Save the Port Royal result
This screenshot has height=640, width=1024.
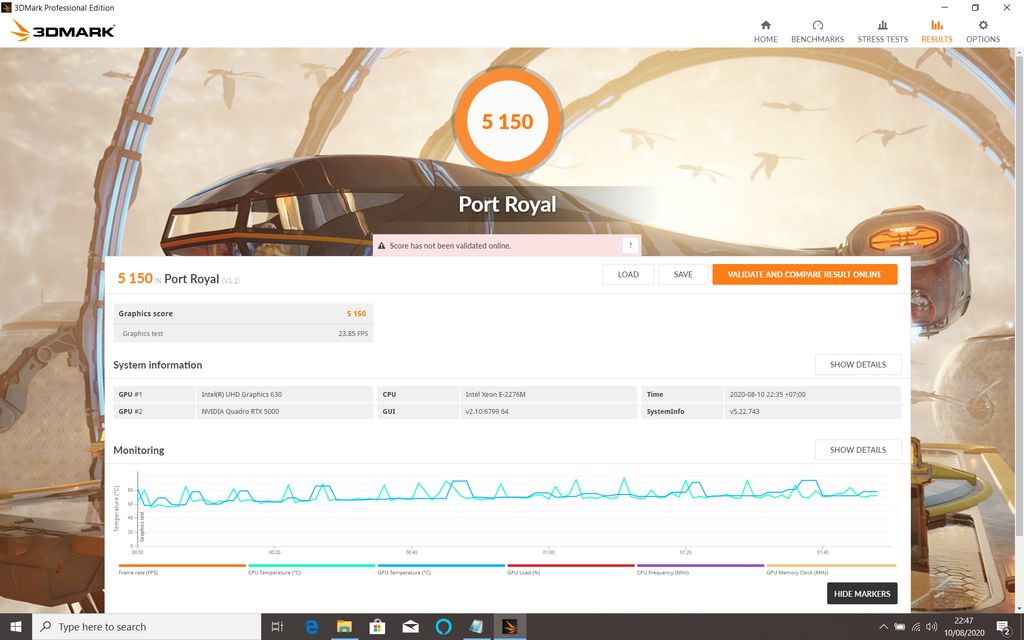click(683, 274)
